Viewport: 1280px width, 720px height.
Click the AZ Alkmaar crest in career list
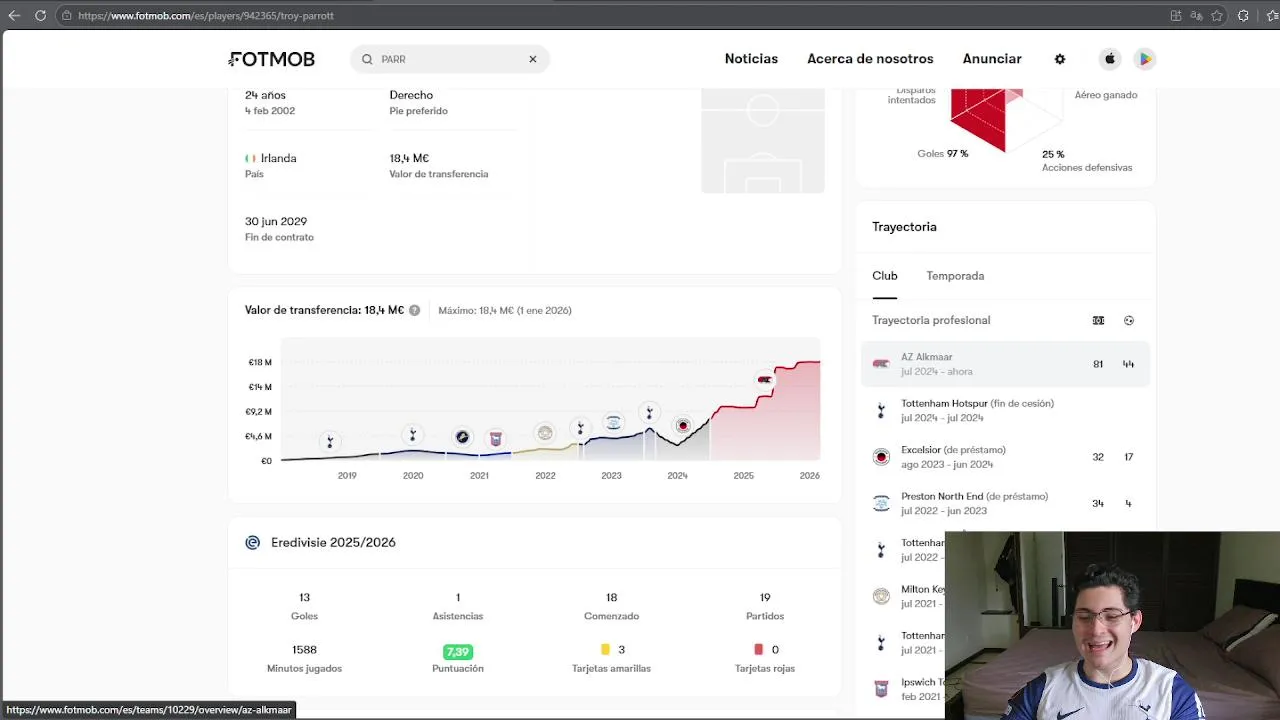coord(881,364)
